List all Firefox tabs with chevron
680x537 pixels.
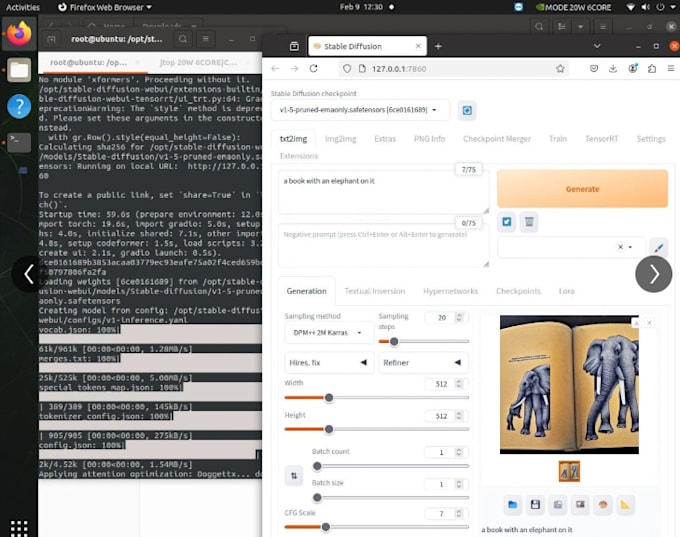pyautogui.click(x=597, y=46)
